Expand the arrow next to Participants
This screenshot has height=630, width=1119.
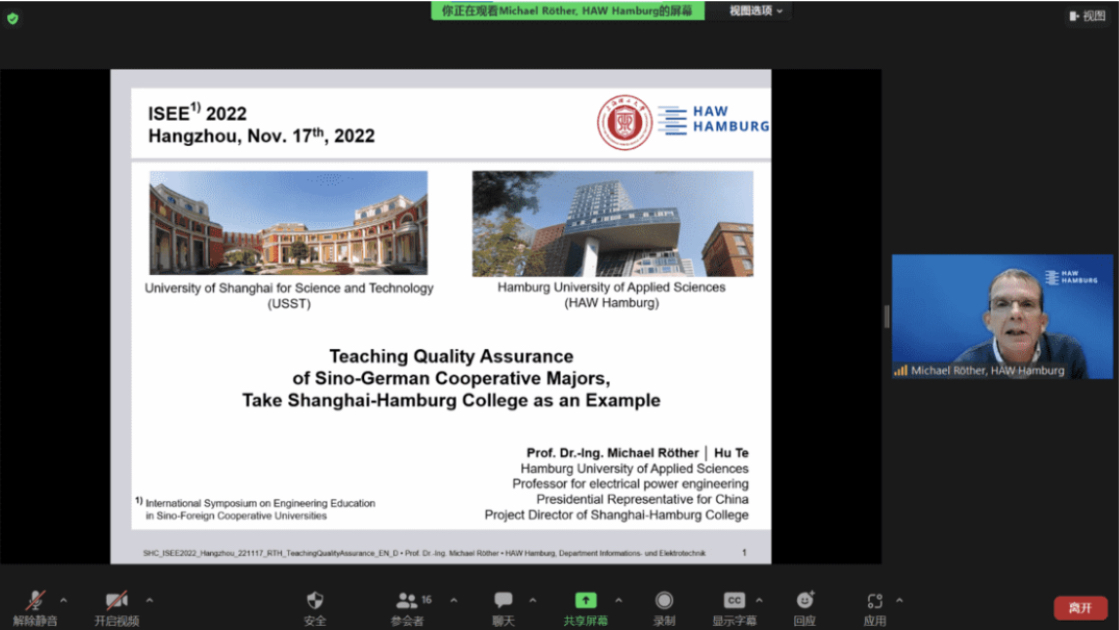pyautogui.click(x=453, y=600)
